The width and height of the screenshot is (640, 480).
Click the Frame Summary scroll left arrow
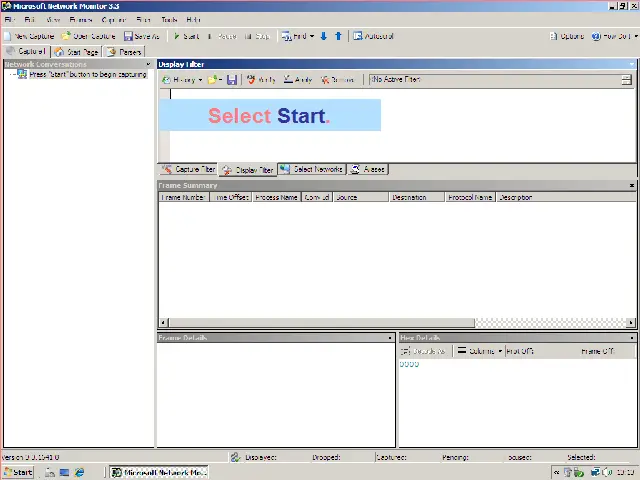pyautogui.click(x=163, y=322)
